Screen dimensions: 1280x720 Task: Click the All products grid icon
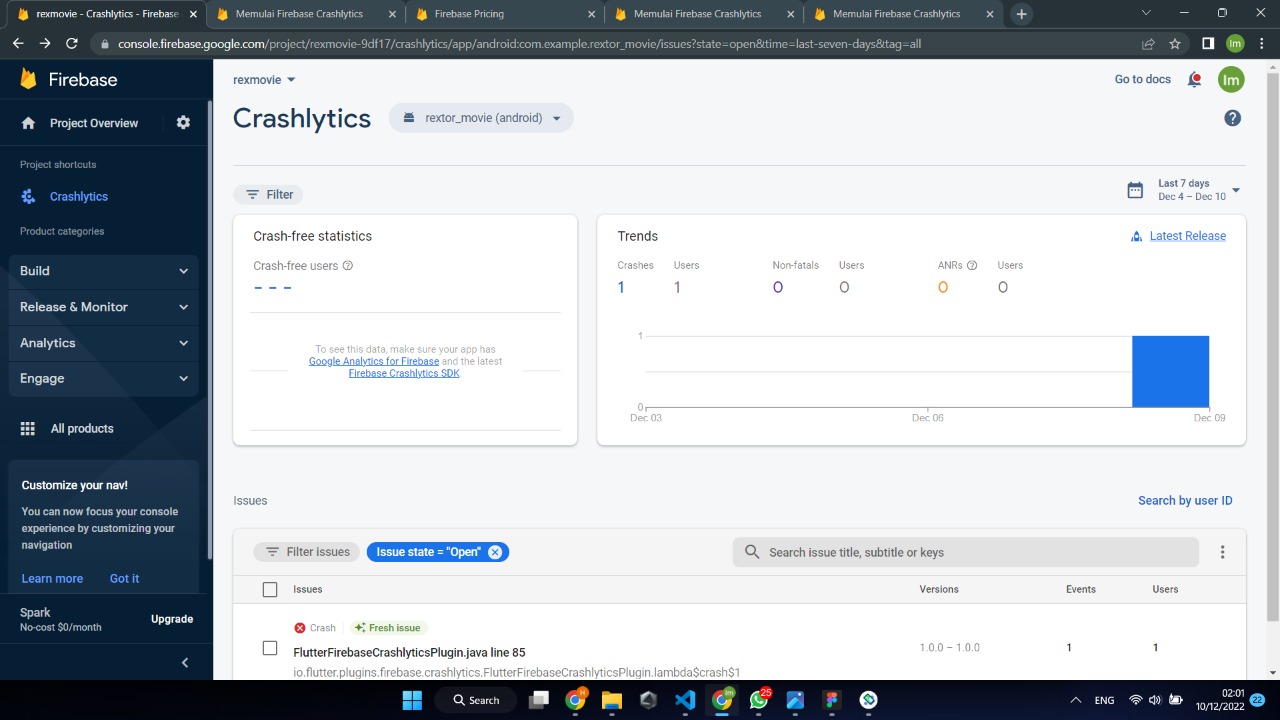(28, 428)
